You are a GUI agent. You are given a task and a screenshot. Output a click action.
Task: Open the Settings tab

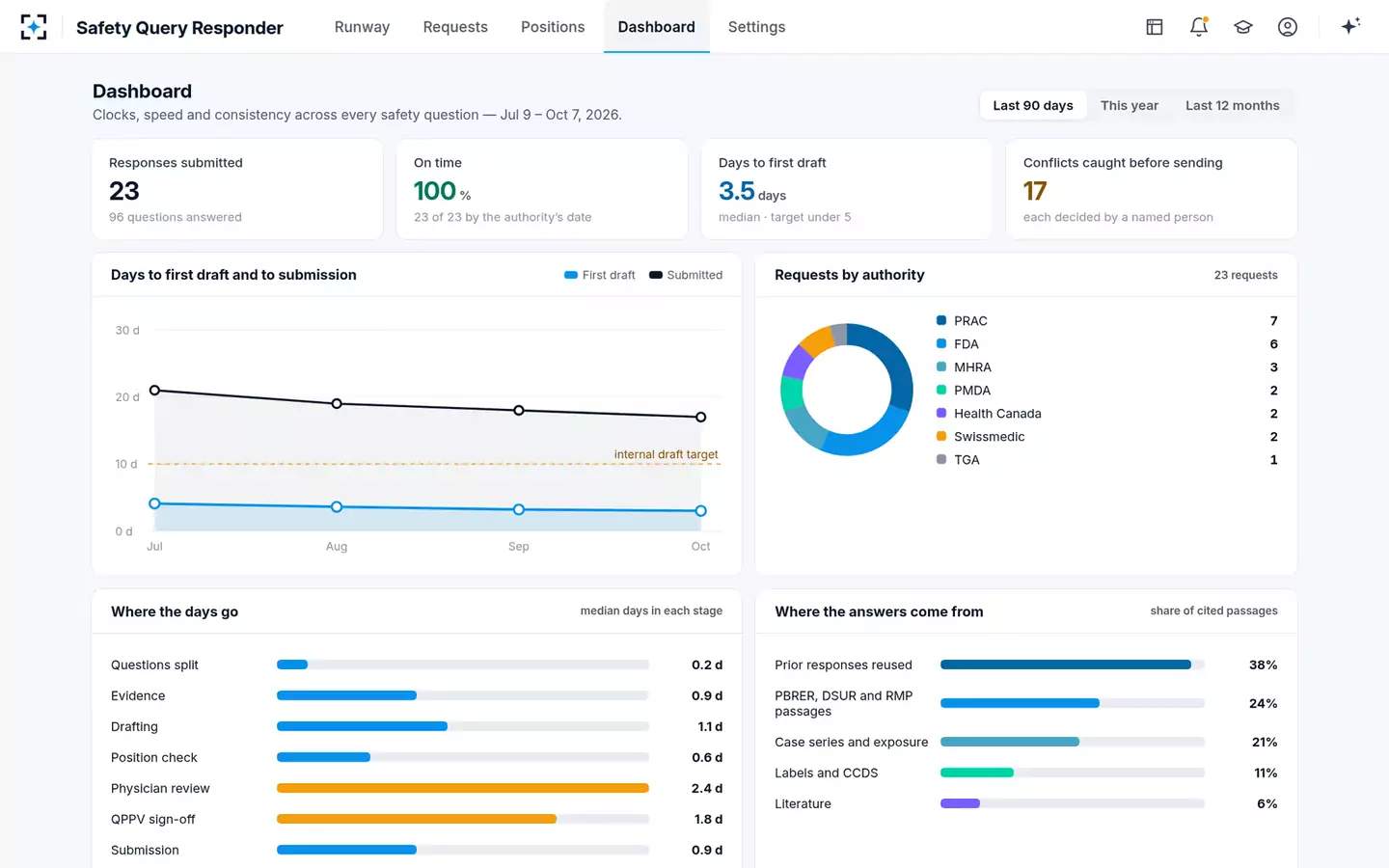(756, 27)
